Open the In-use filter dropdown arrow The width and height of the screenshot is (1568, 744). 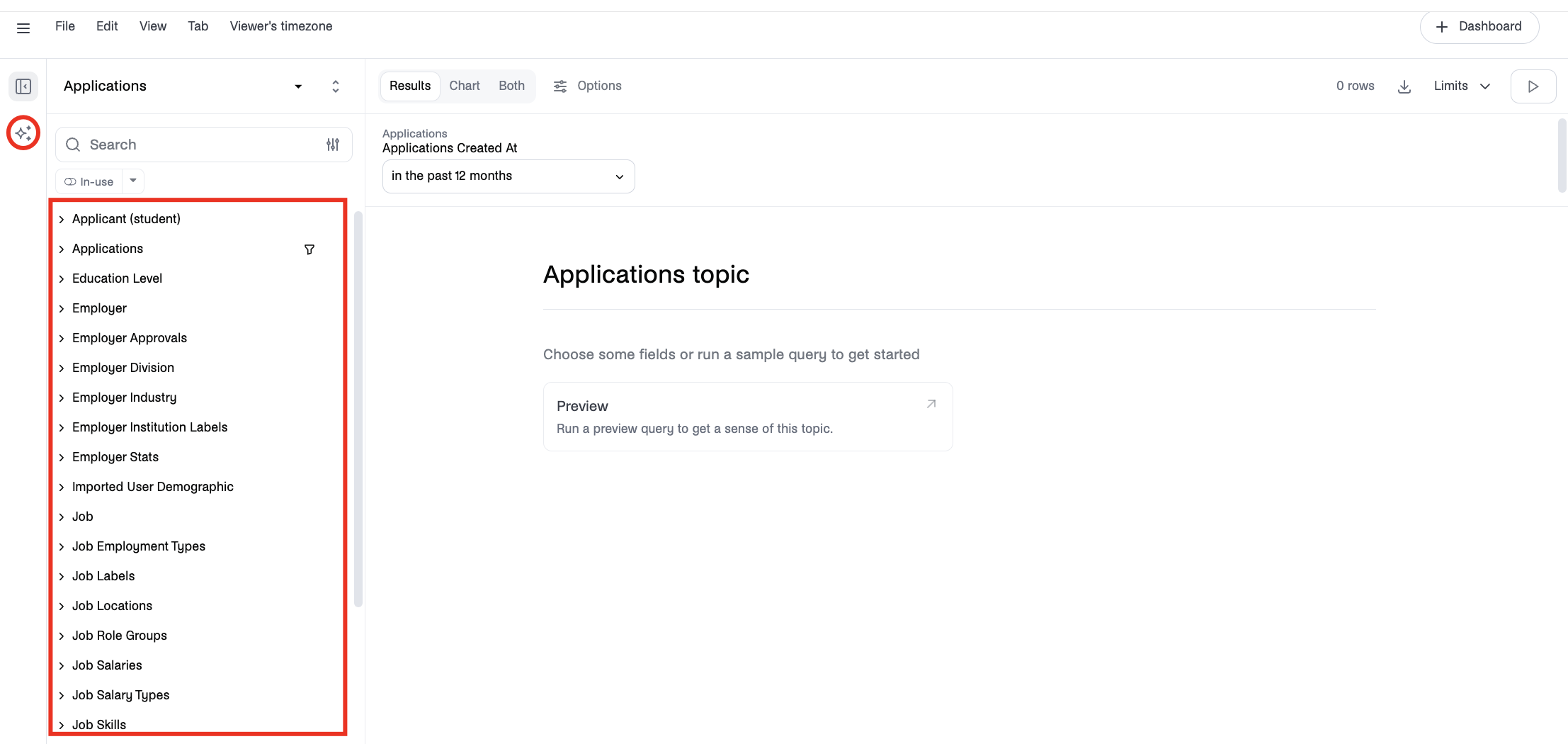click(133, 181)
